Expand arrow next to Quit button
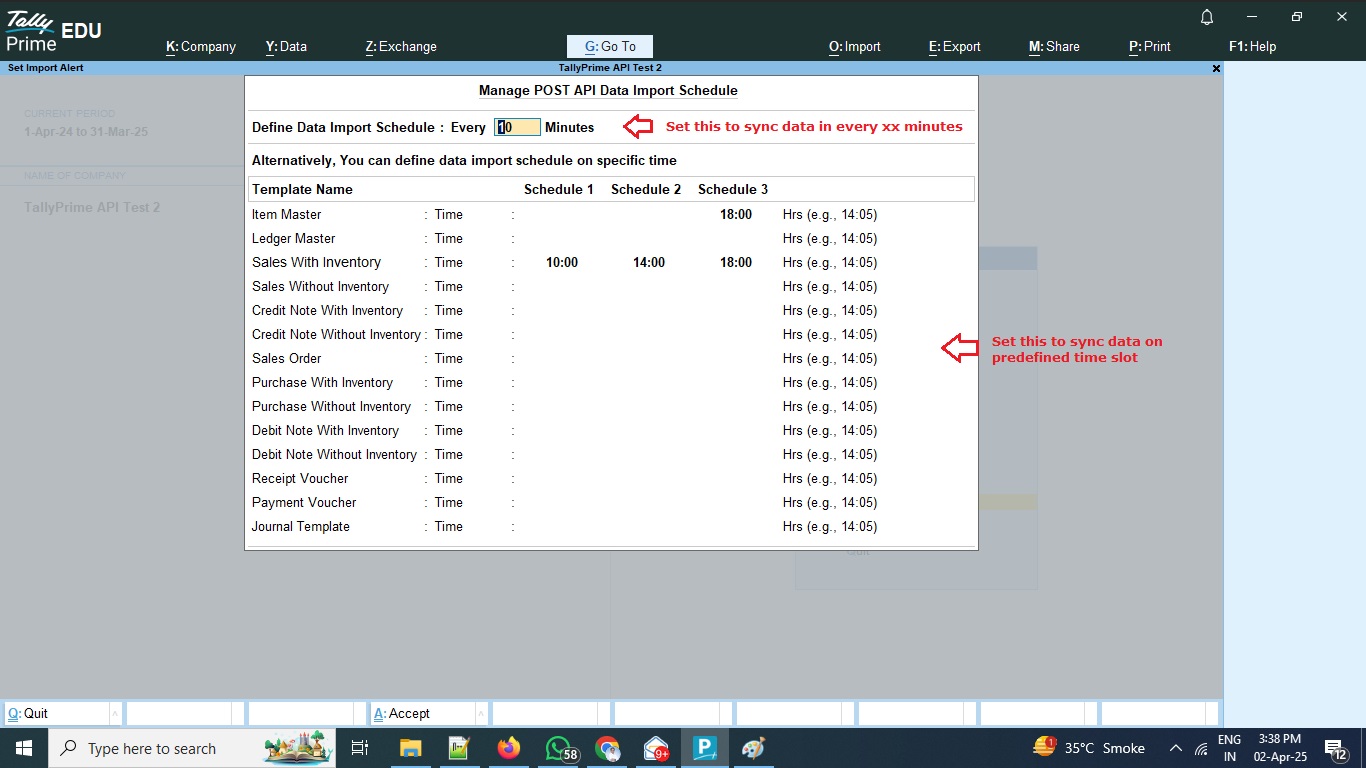1366x768 pixels. (x=116, y=713)
